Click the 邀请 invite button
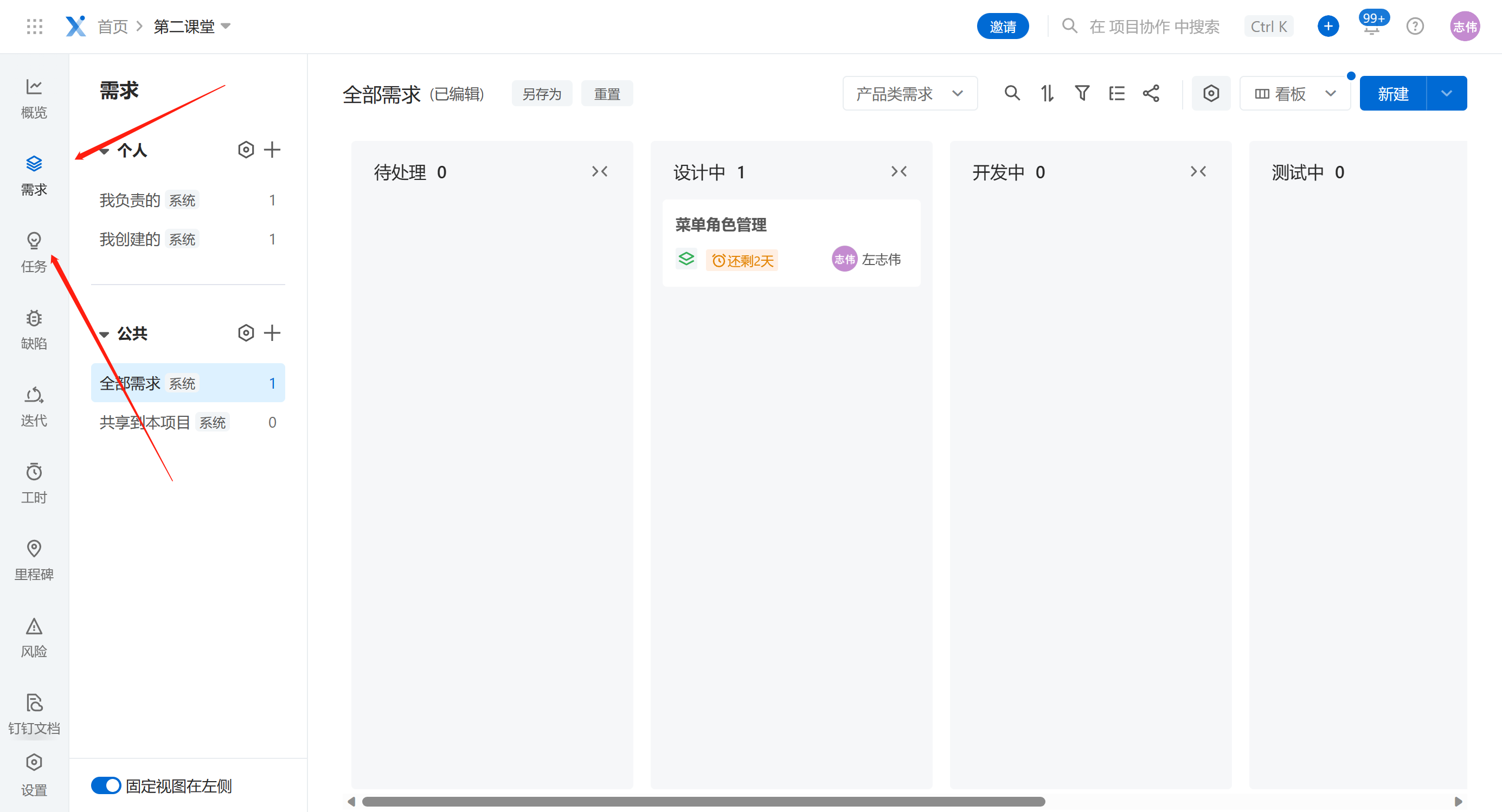The image size is (1502, 812). click(1002, 27)
